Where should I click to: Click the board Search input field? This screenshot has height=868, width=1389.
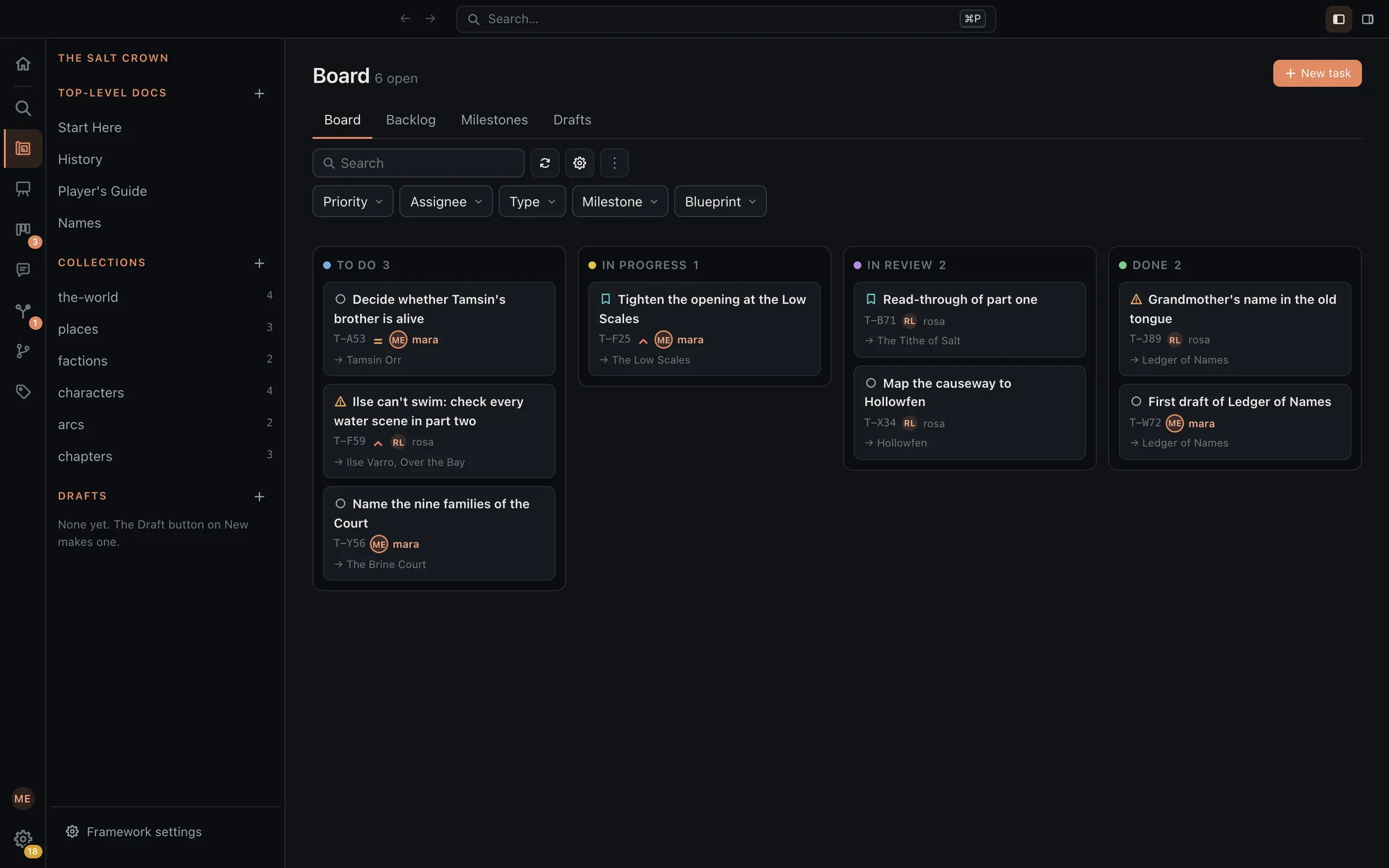point(418,163)
